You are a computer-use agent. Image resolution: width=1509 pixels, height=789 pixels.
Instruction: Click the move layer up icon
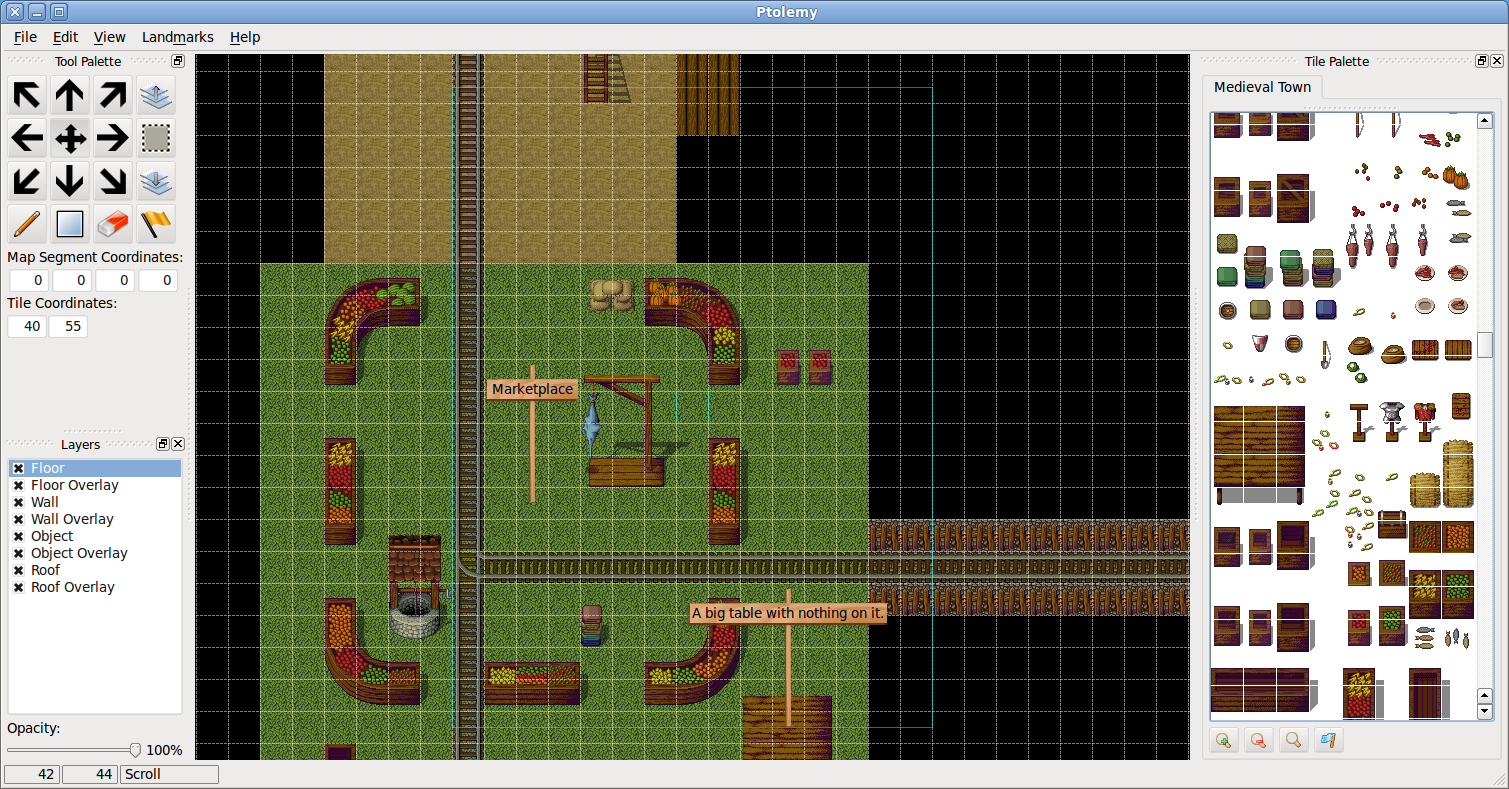click(155, 95)
